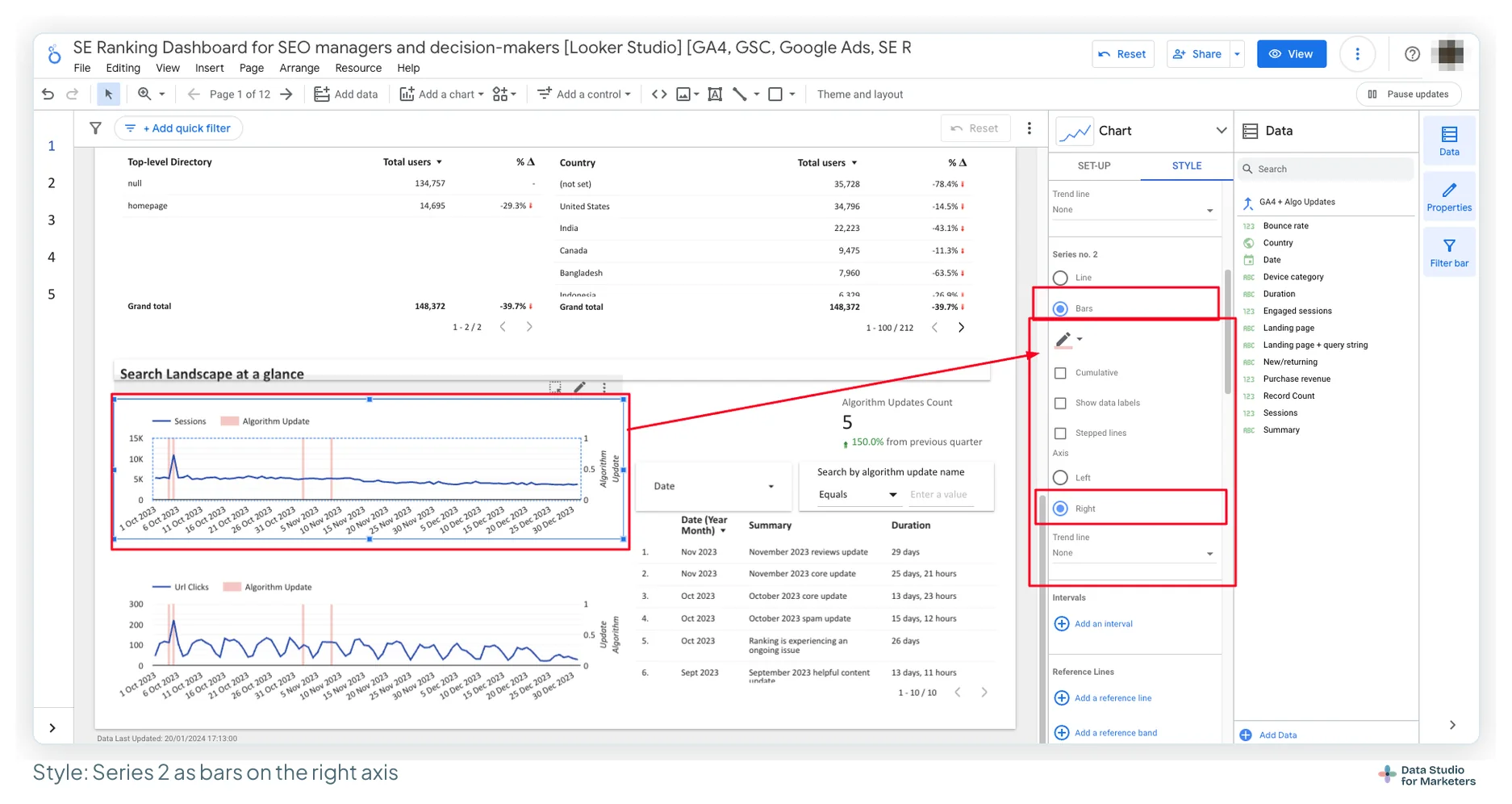Screen dimensions: 1512x804
Task: Open the Properties pencil panel
Action: pyautogui.click(x=1449, y=197)
